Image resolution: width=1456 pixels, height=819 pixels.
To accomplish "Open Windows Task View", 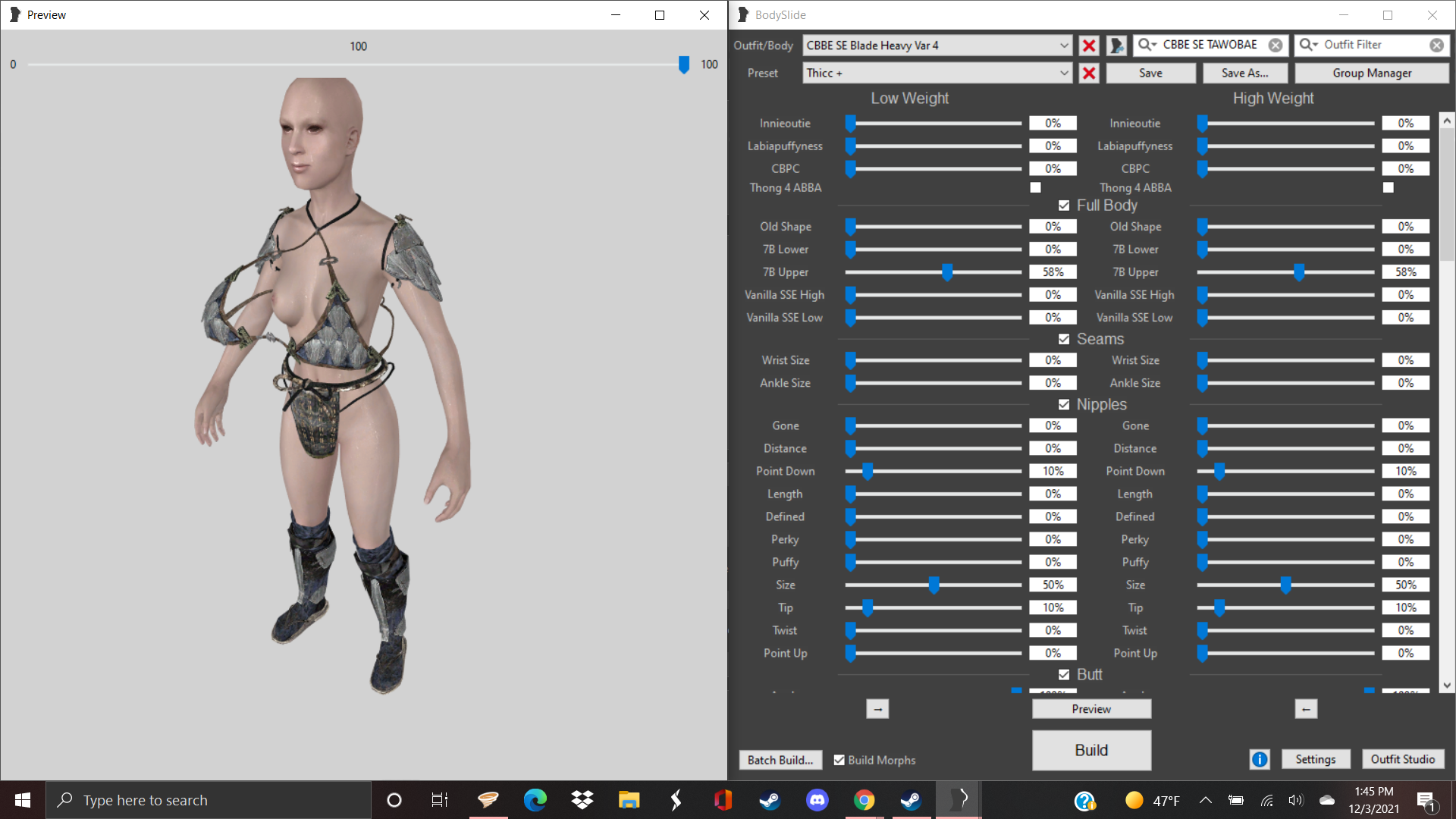I will click(x=440, y=800).
